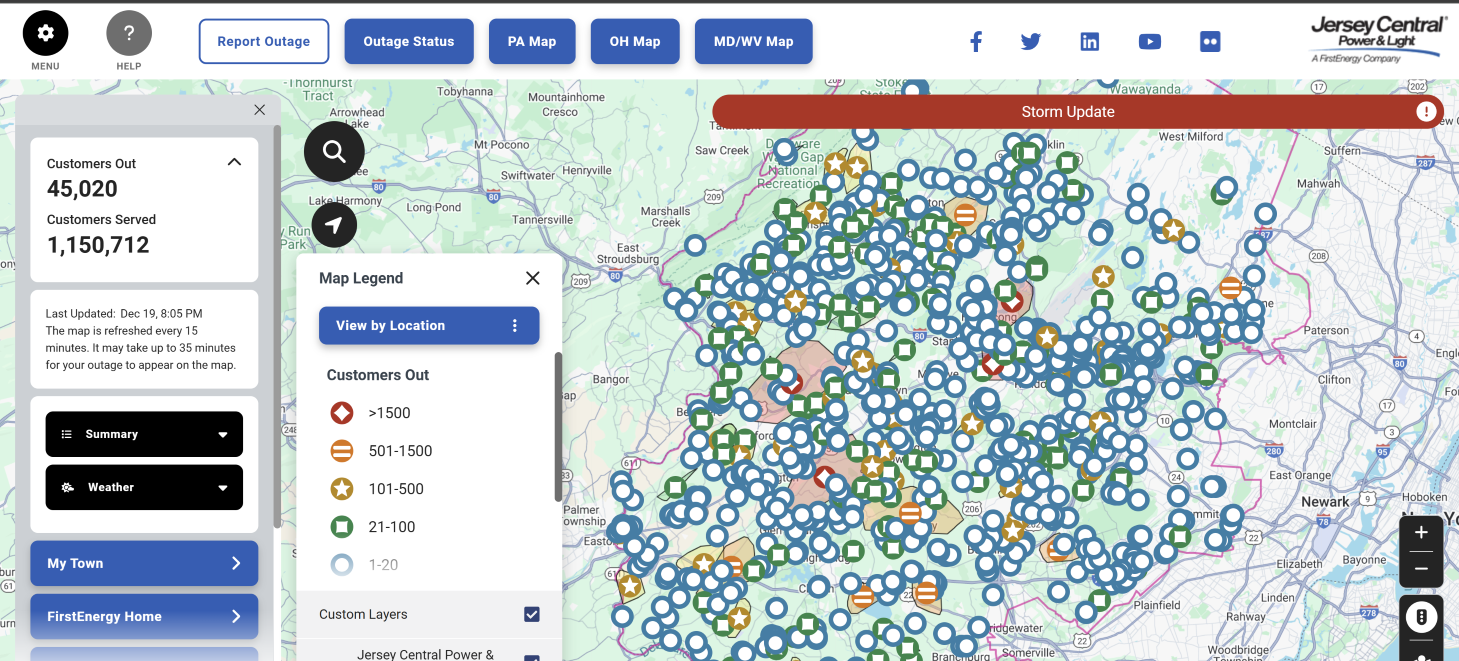Screen dimensions: 1459x661
Task: Visit the LinkedIn icon link
Action: click(1090, 41)
